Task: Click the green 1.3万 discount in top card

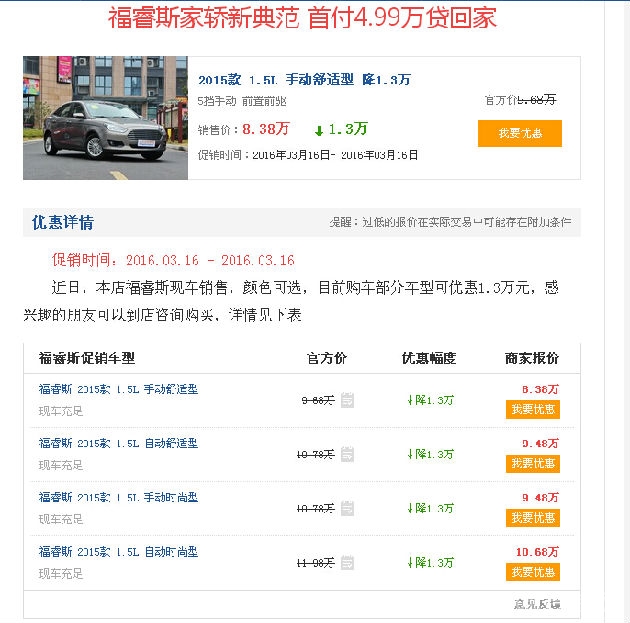Action: coord(341,129)
